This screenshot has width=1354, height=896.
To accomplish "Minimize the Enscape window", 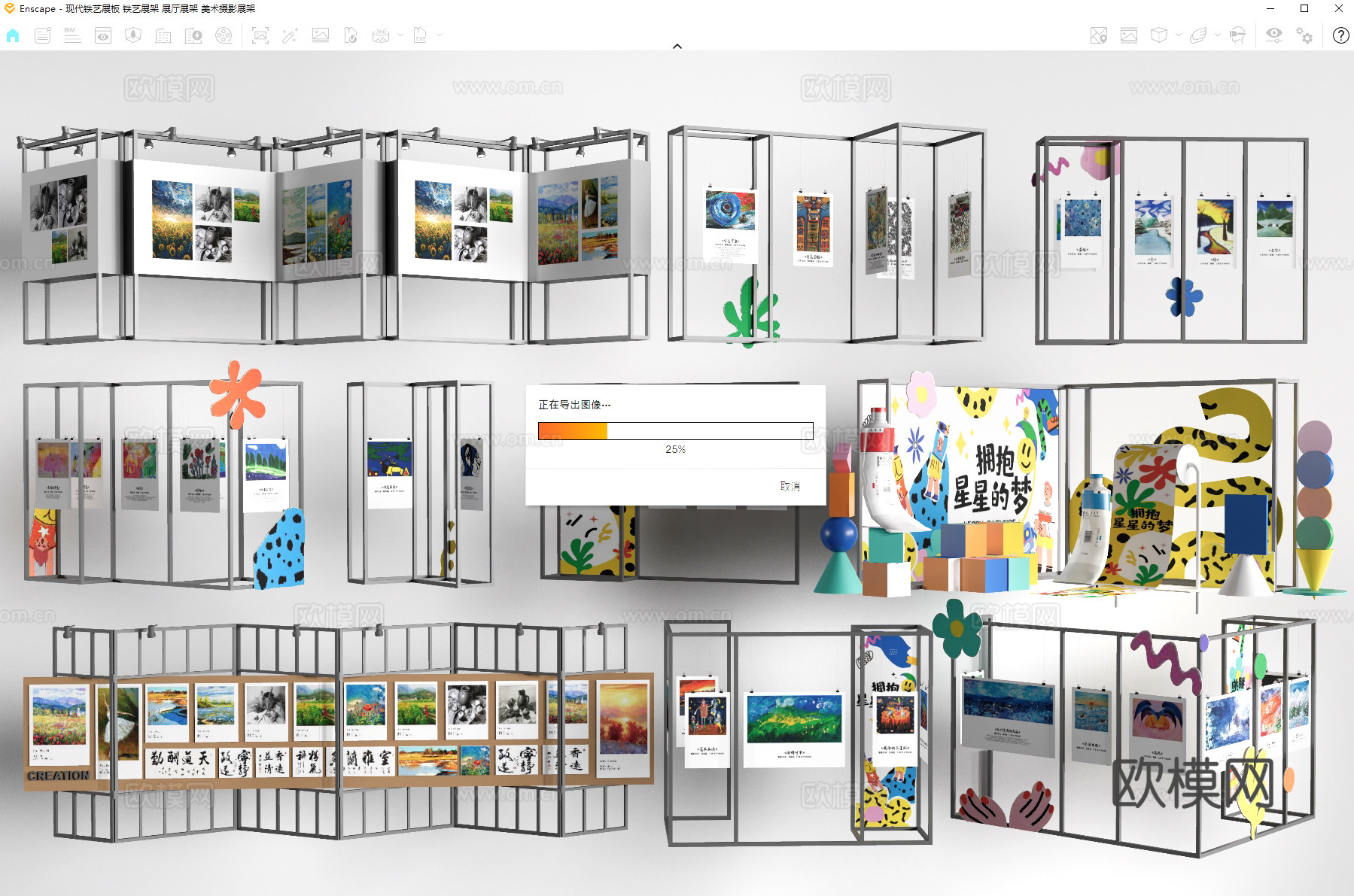I will click(x=1270, y=8).
